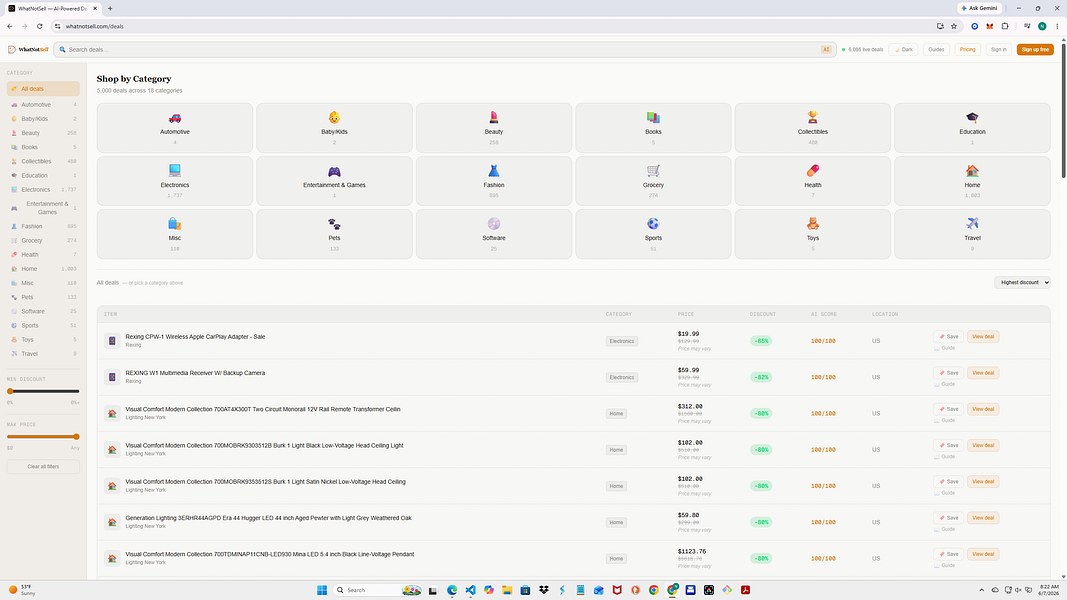
Task: Open the Fashion dress category card
Action: (494, 181)
